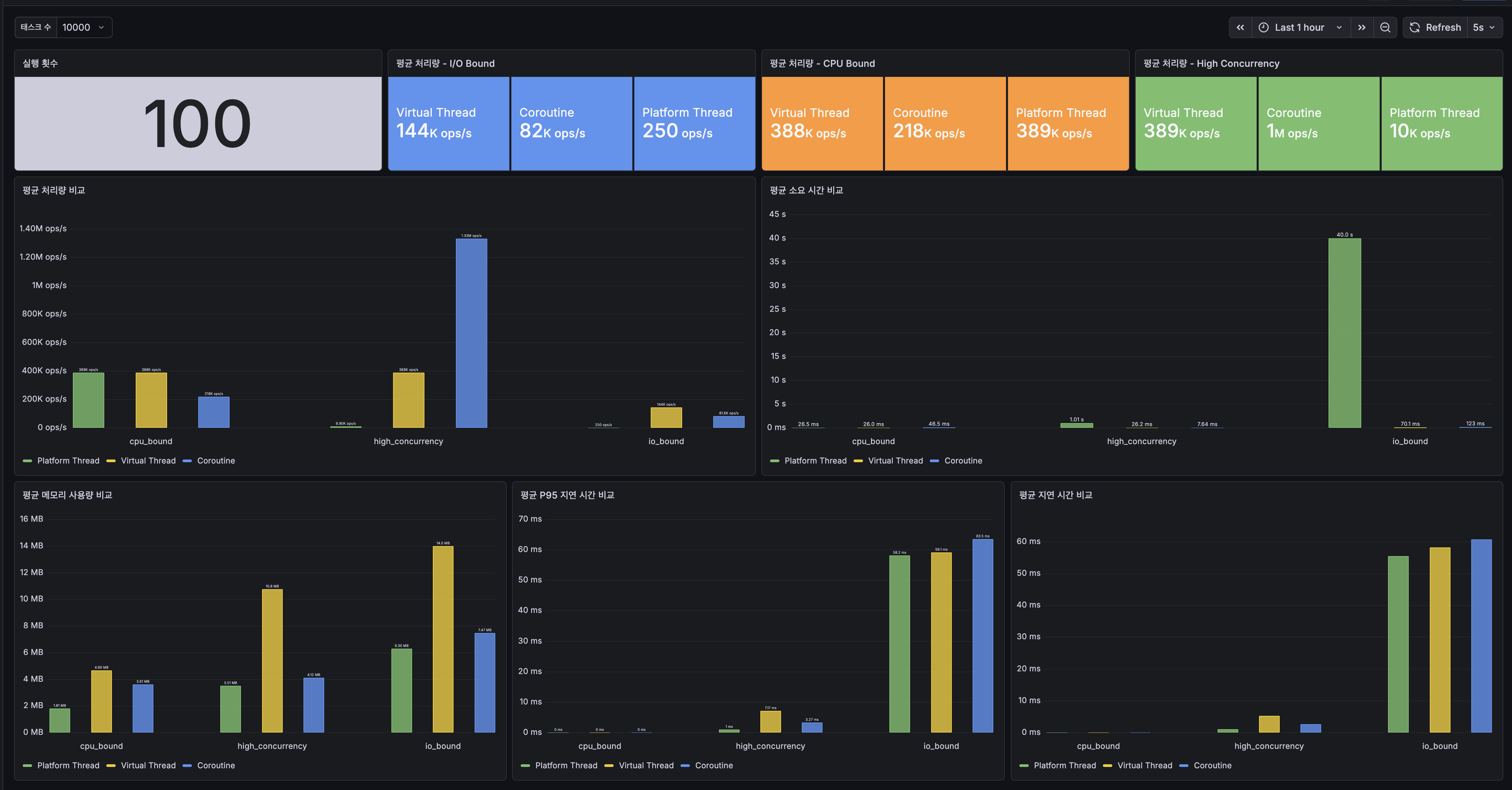Shift time range forward with double-right arrows

[x=1362, y=28]
